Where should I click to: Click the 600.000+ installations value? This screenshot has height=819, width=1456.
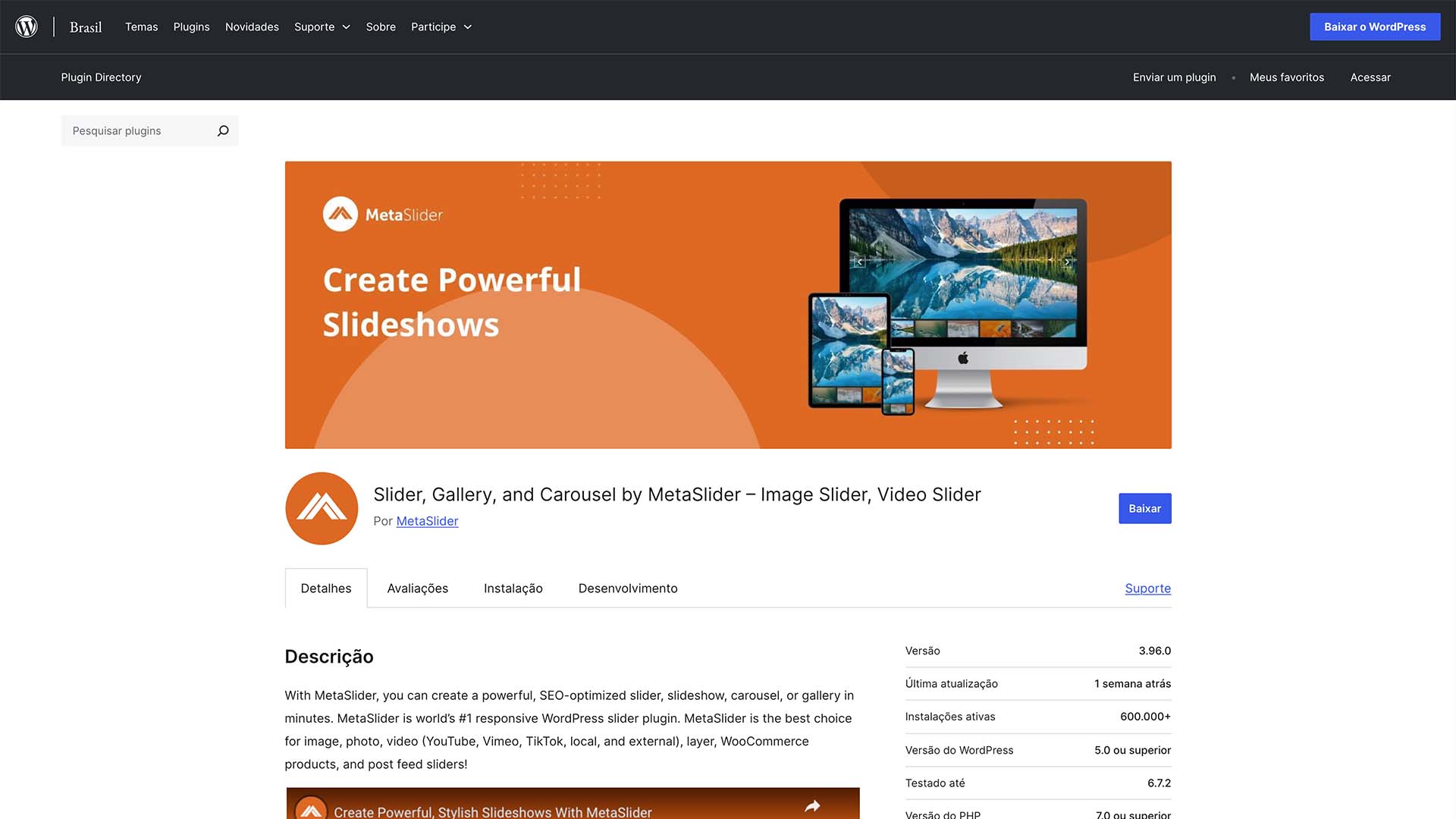coord(1145,717)
